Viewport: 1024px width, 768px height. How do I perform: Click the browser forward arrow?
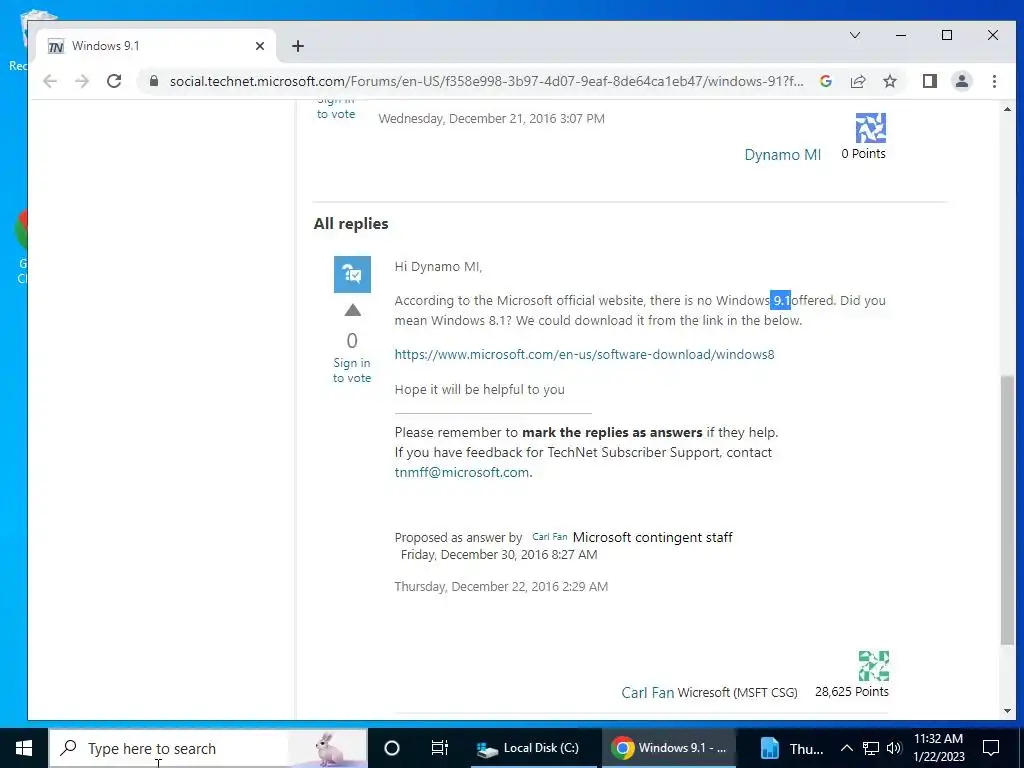coord(82,81)
